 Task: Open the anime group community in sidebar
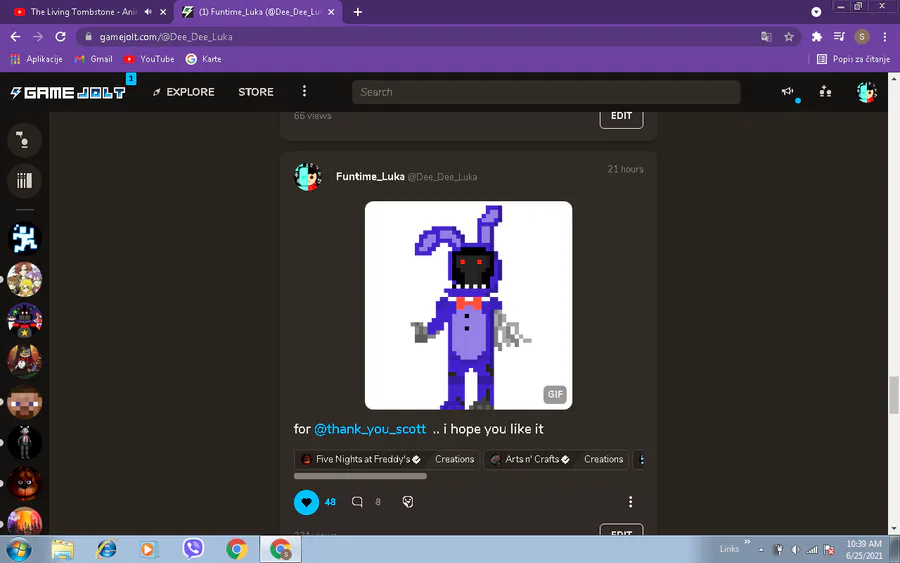click(x=24, y=279)
